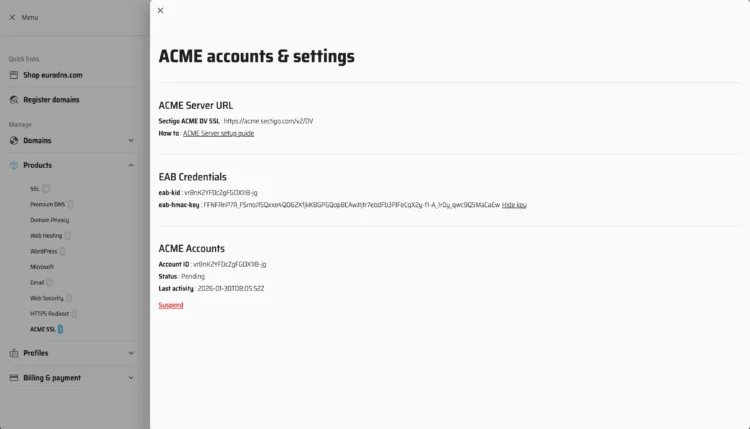Click the Billing & payment card icon
This screenshot has width=750, height=429.
tap(14, 378)
